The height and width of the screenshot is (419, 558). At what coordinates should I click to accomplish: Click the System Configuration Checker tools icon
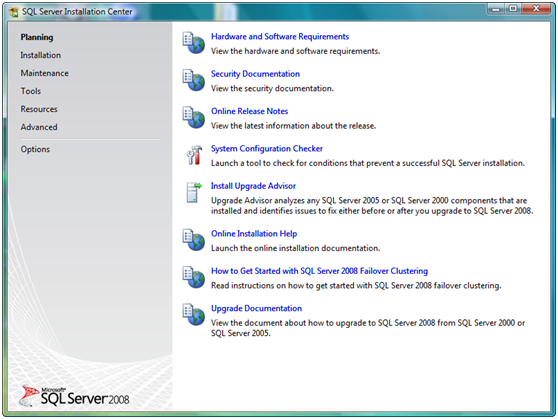tap(194, 155)
